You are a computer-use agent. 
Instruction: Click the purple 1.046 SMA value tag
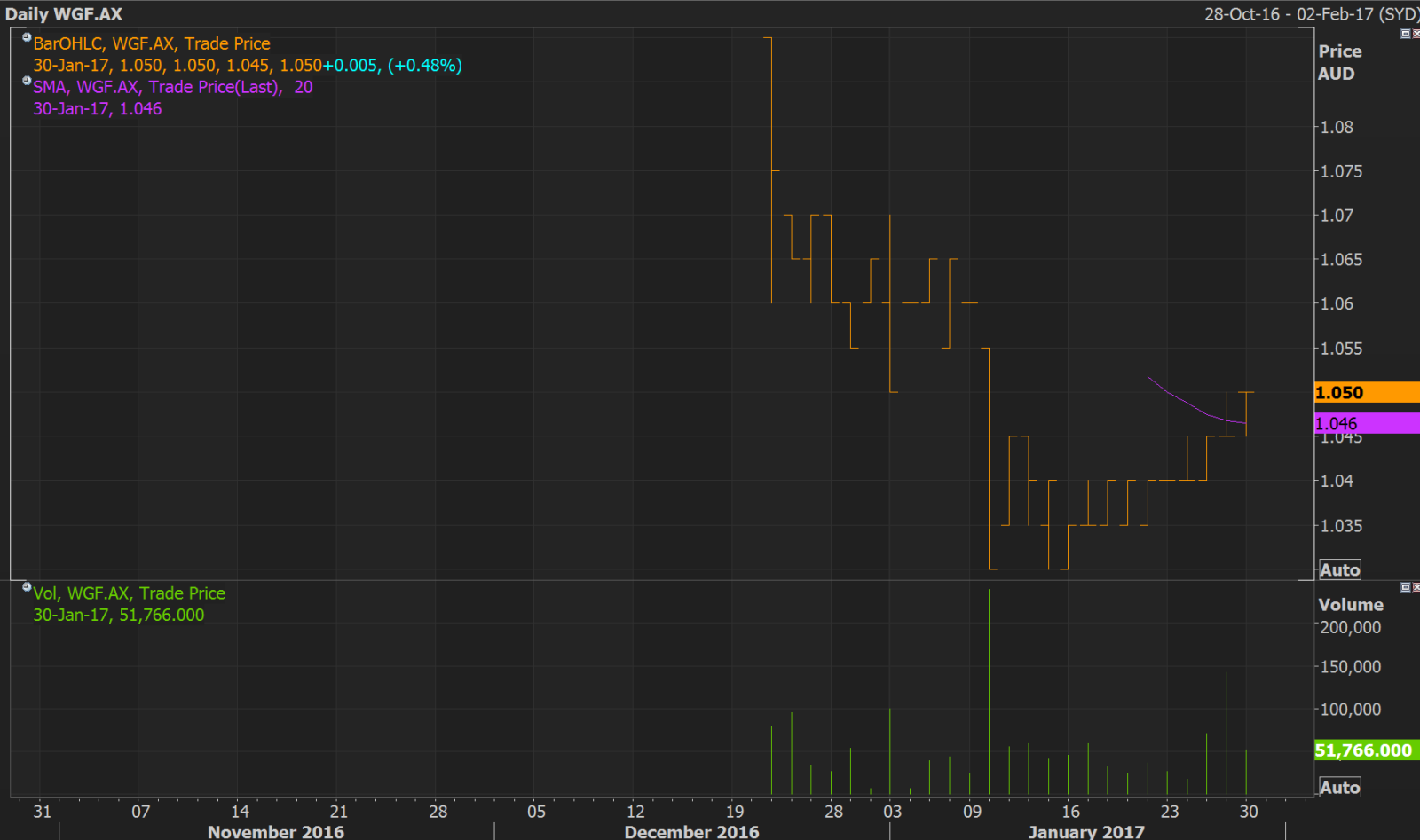pyautogui.click(x=1367, y=423)
